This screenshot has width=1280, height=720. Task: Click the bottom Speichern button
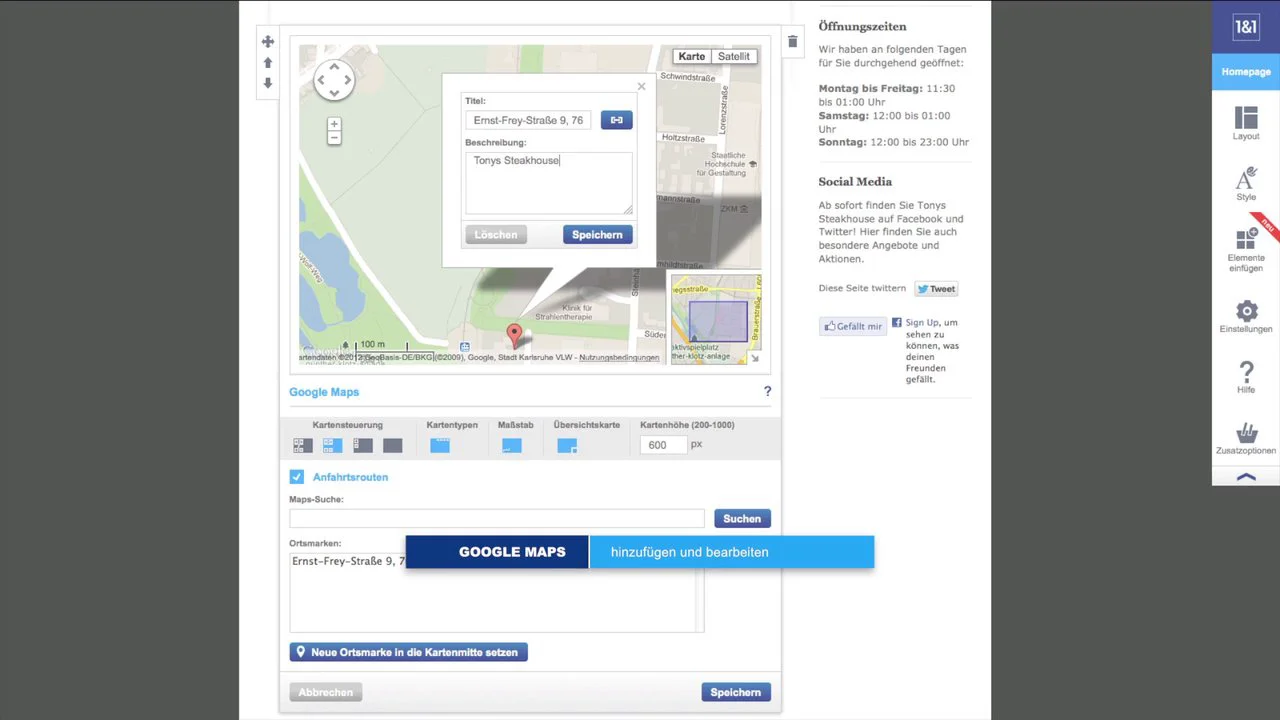(736, 692)
